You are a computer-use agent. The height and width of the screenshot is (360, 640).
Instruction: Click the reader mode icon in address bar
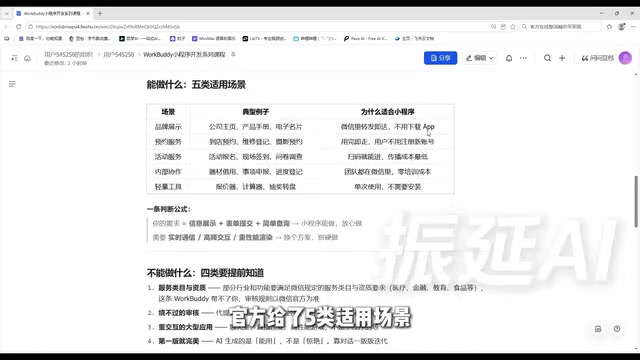click(503, 27)
